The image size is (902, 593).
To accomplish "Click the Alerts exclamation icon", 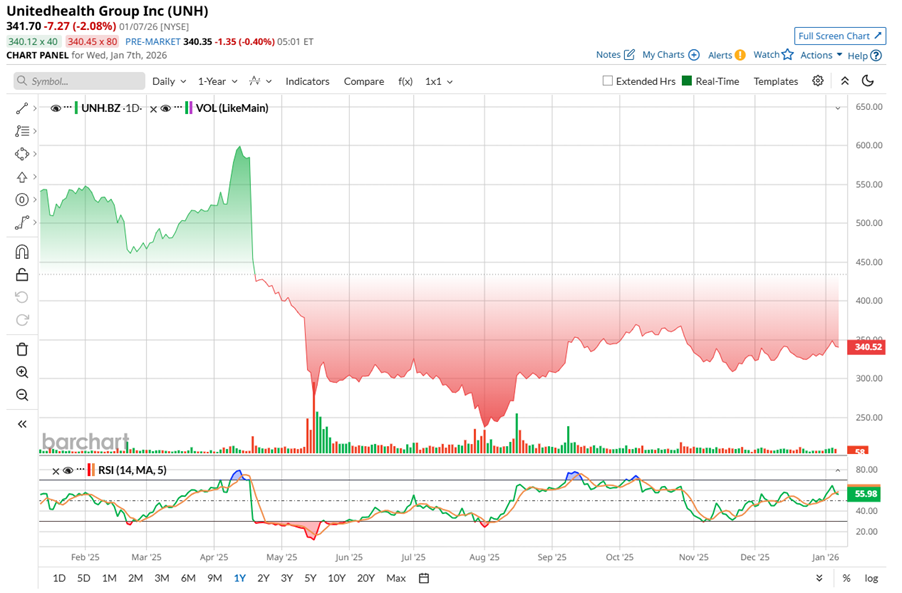I will pyautogui.click(x=740, y=55).
